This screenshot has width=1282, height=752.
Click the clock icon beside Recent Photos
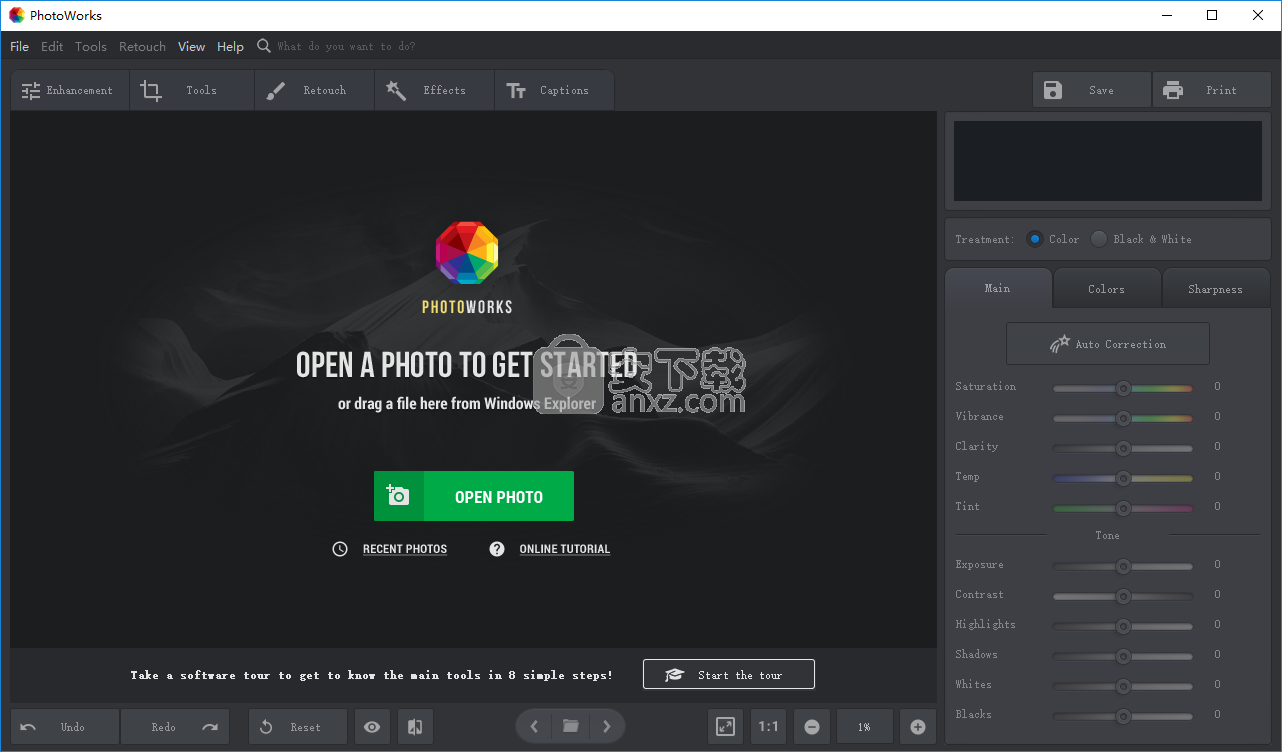pyautogui.click(x=340, y=549)
